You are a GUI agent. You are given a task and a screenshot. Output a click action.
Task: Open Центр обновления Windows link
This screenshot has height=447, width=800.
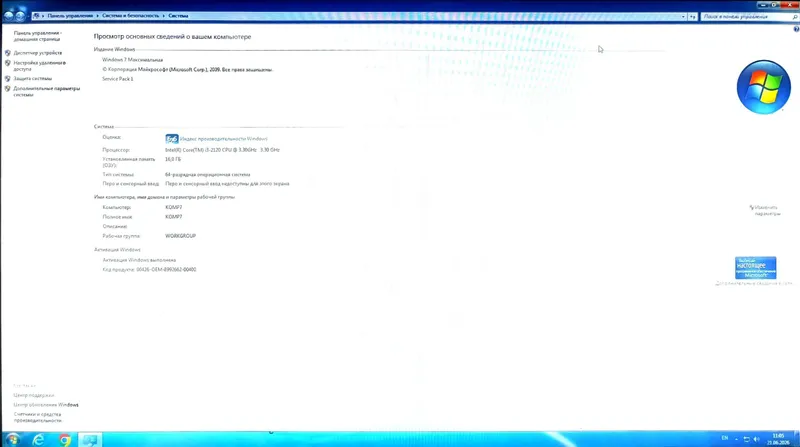pyautogui.click(x=46, y=405)
